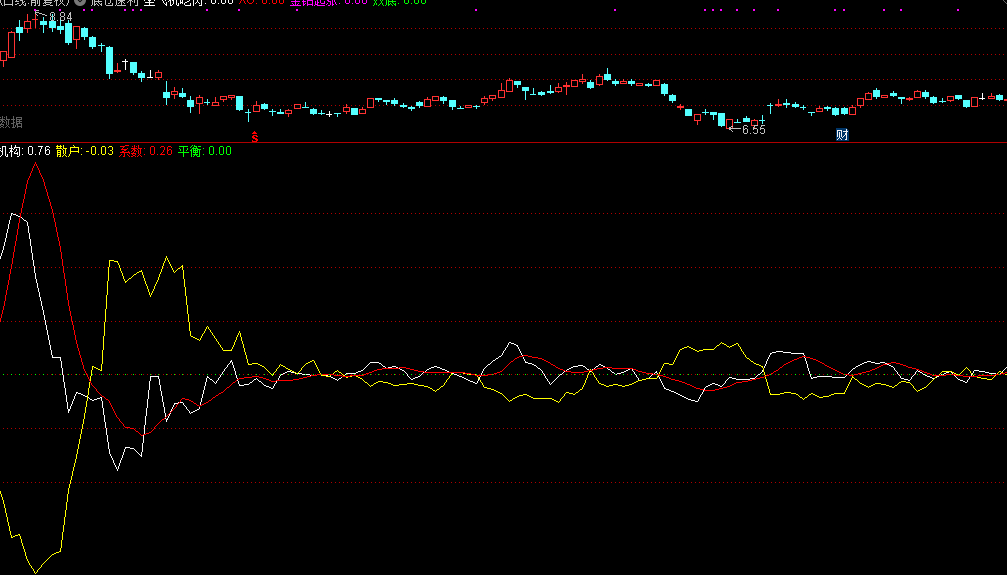Click the 6.55 low price label

753,130
